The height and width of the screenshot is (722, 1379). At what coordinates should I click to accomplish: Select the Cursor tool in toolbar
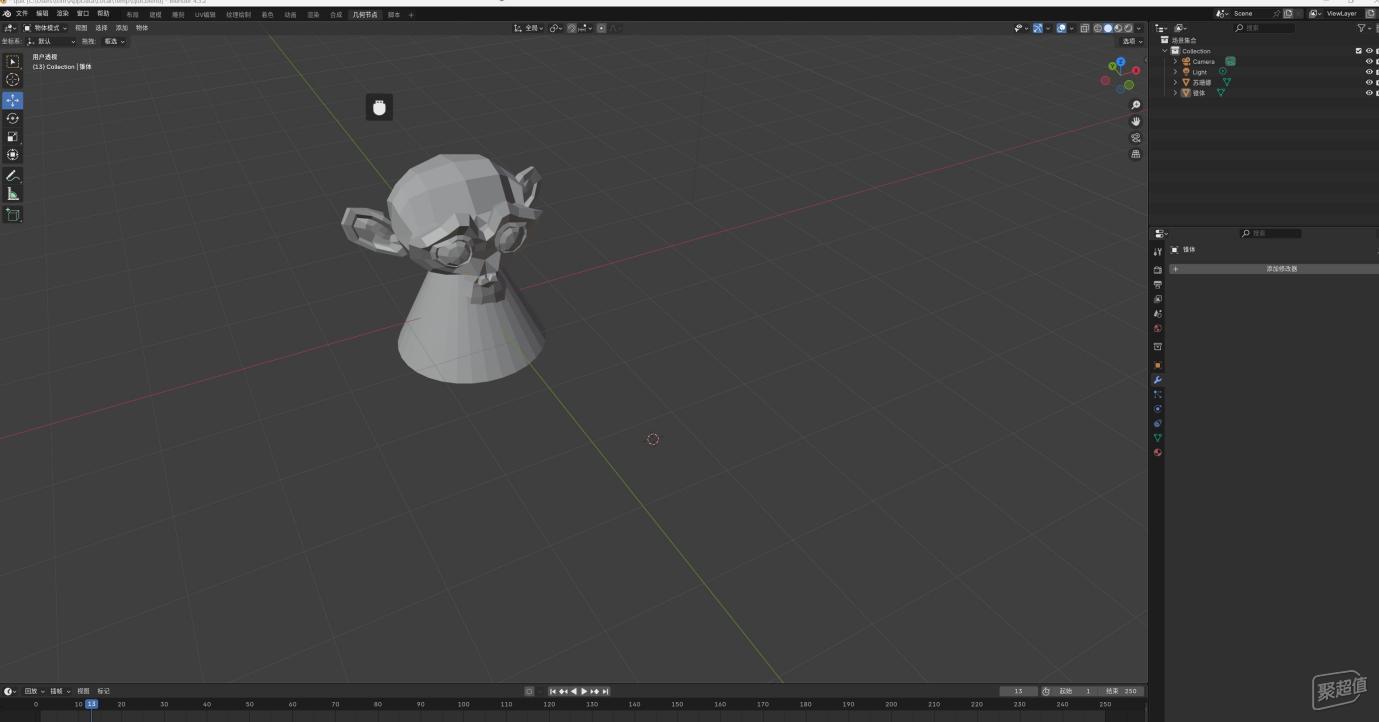(13, 80)
